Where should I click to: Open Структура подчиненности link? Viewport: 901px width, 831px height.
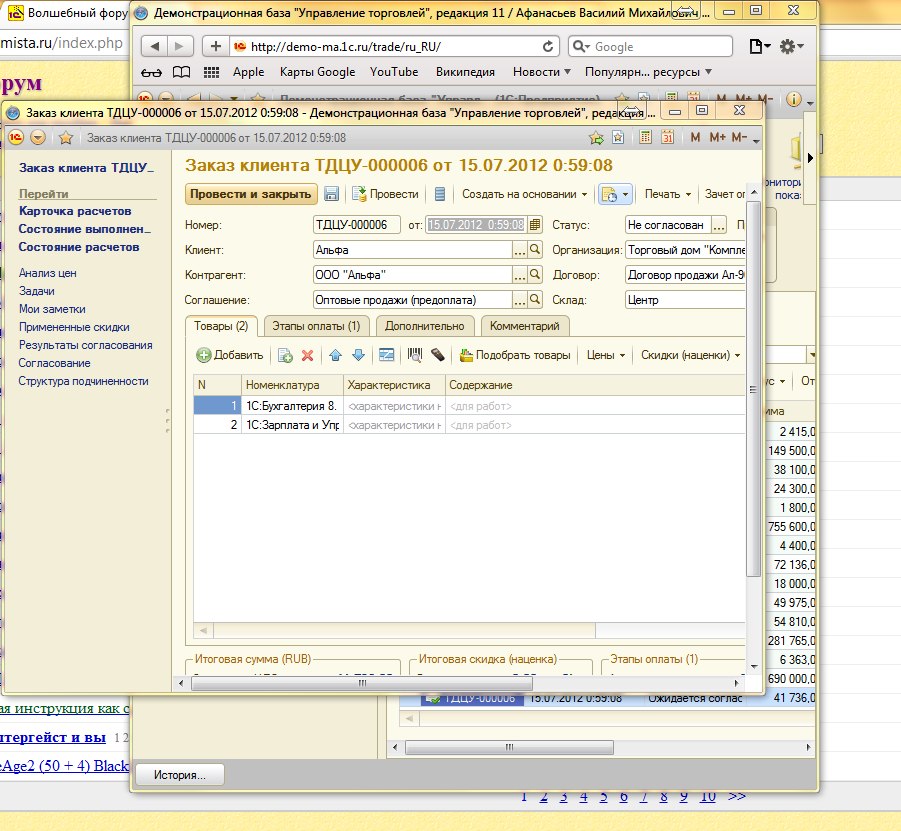pos(83,381)
